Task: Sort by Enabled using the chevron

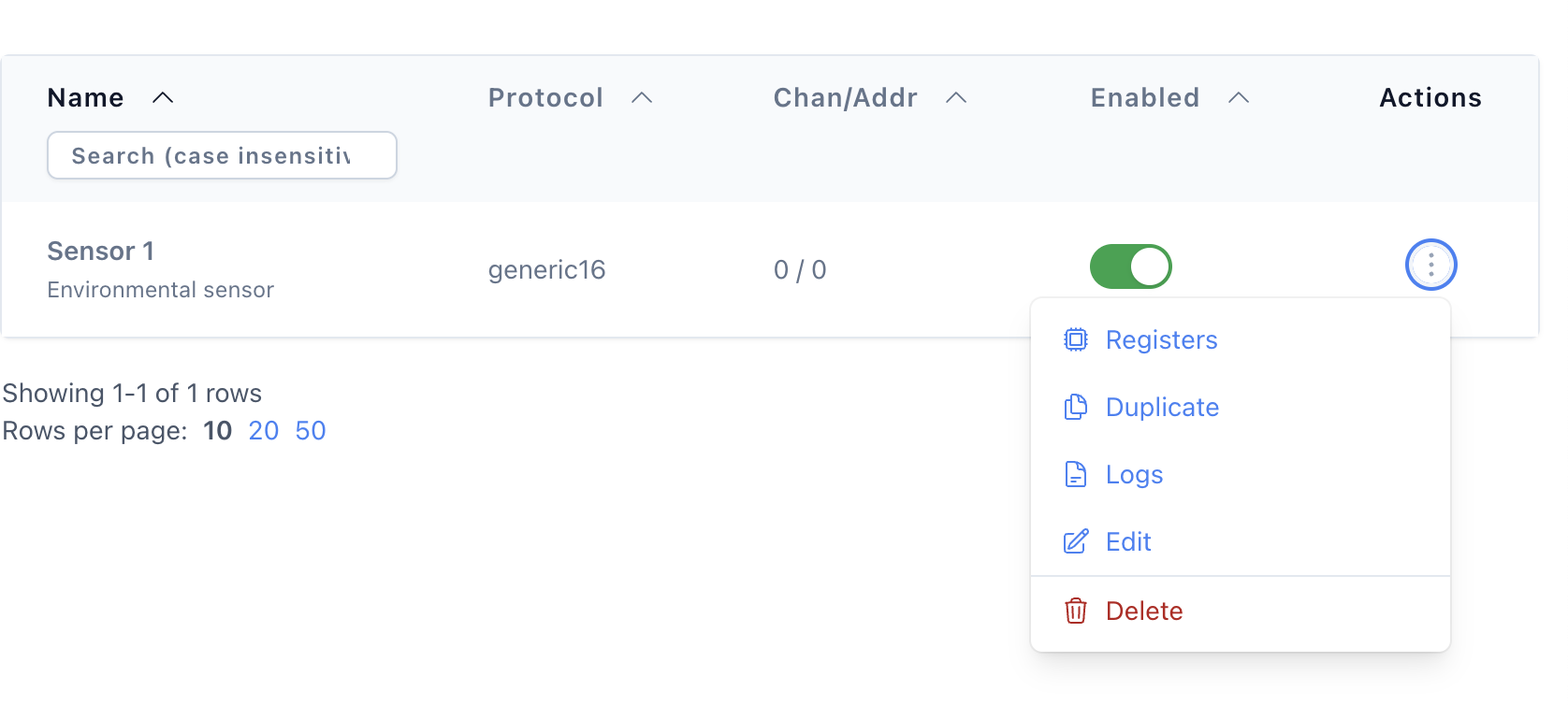Action: (x=1239, y=97)
